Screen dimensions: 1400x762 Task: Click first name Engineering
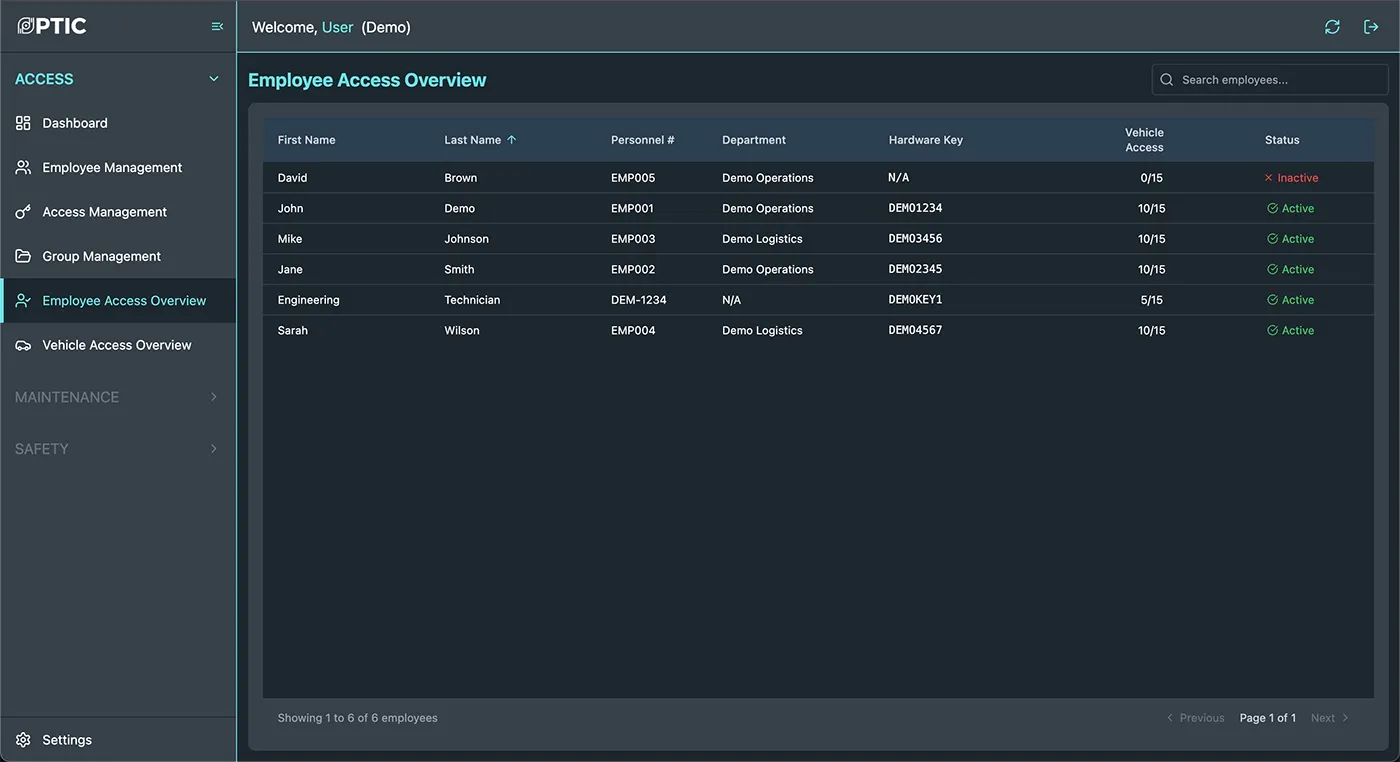pos(309,300)
